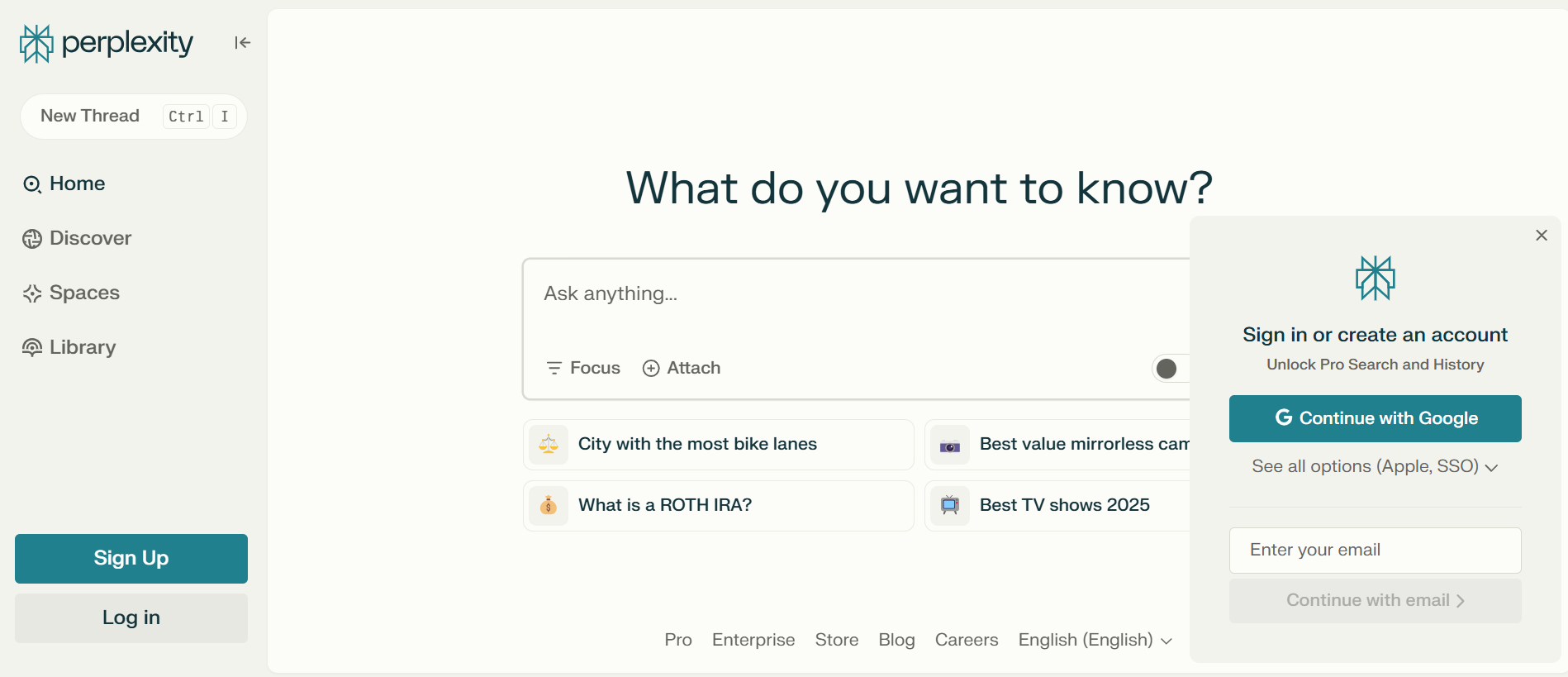
Task: Open the Focus selector
Action: pos(583,368)
